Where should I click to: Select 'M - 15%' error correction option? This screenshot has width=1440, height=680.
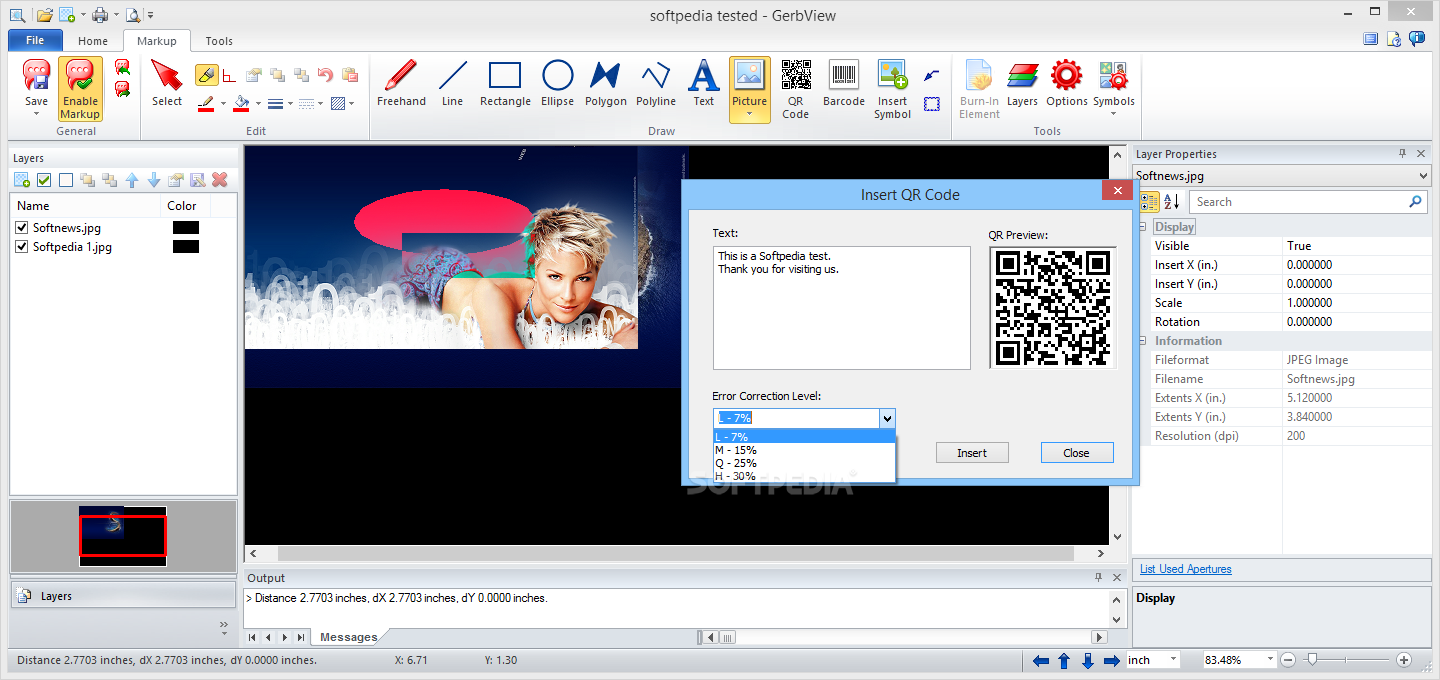click(x=804, y=450)
